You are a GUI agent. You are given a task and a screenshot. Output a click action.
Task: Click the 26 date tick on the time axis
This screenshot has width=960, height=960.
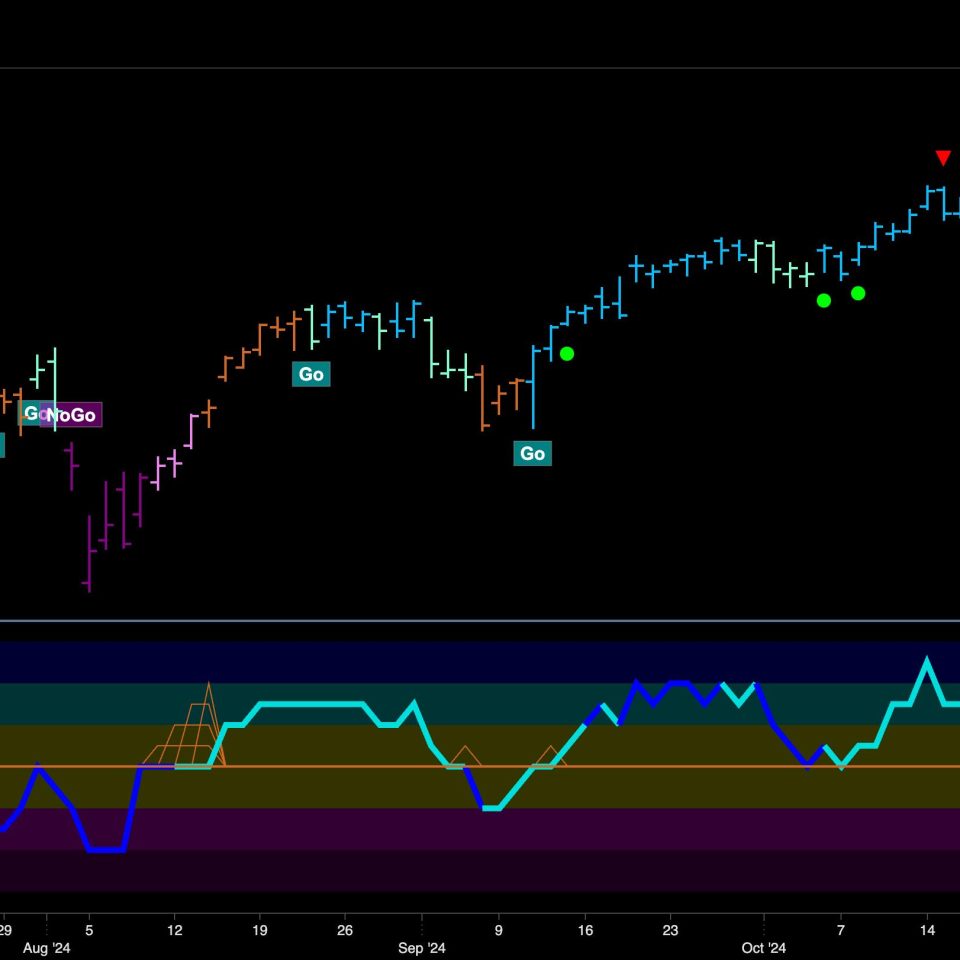point(345,929)
